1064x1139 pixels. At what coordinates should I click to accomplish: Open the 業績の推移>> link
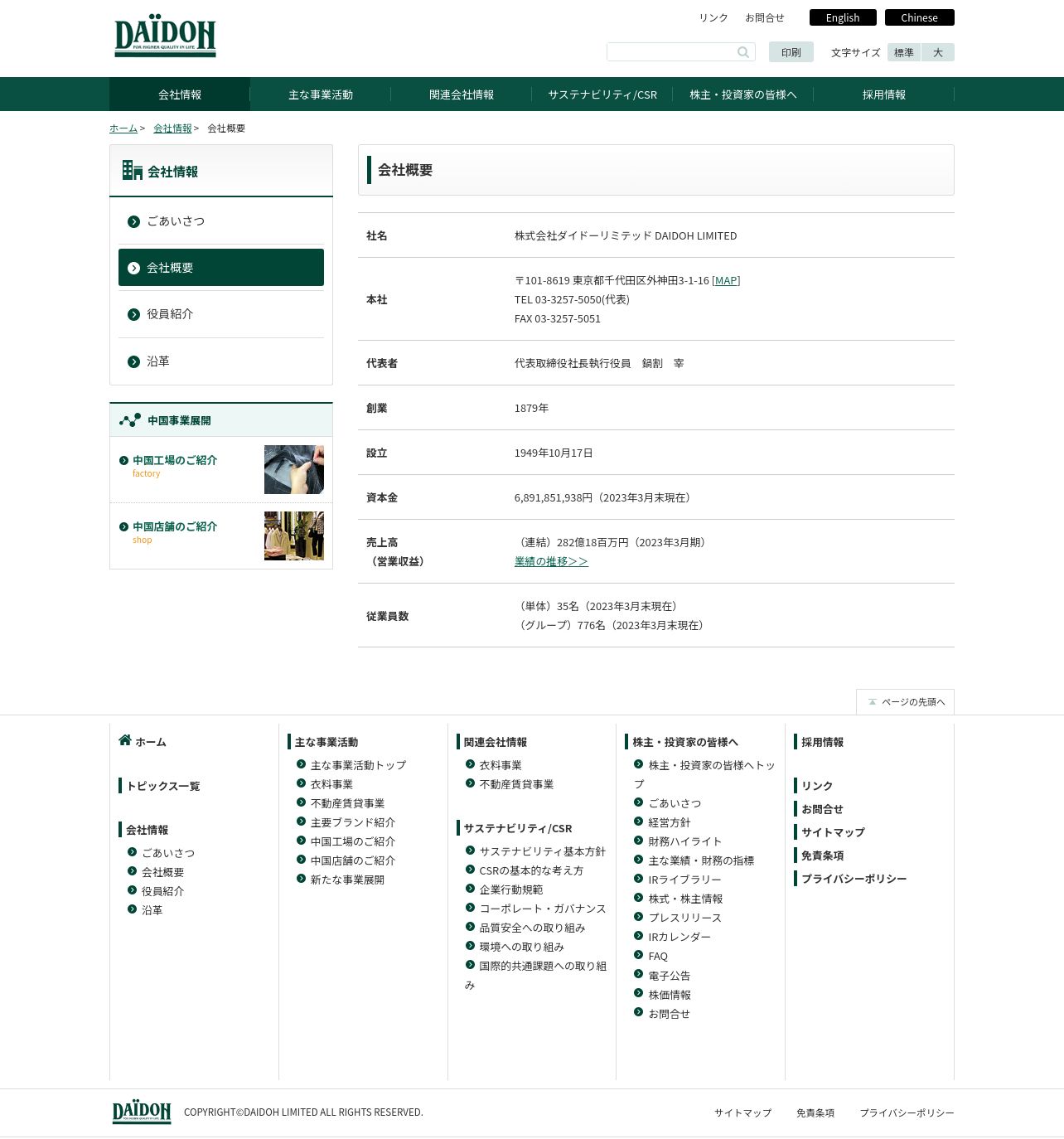pos(551,561)
